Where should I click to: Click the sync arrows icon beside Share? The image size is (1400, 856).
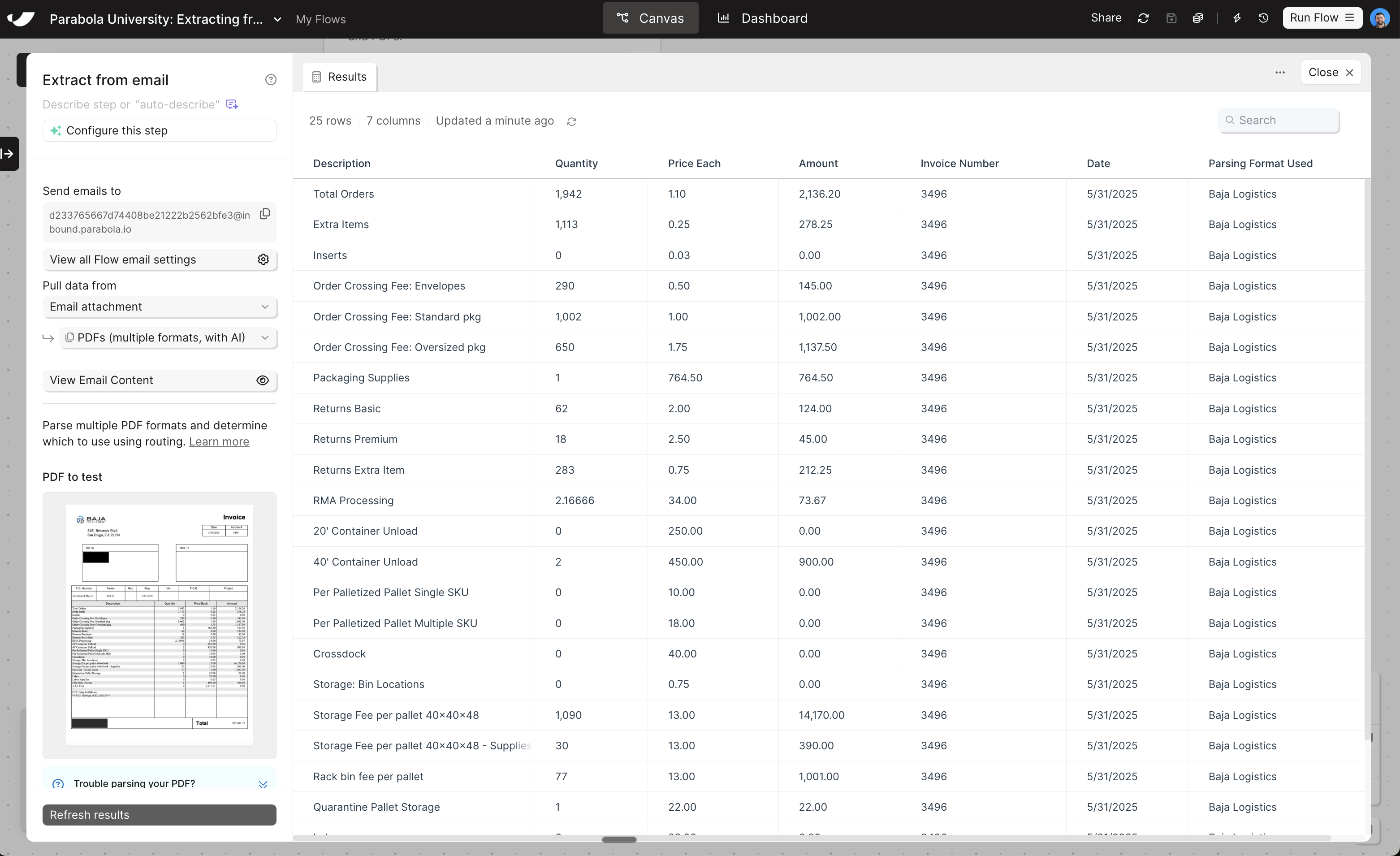[1143, 18]
